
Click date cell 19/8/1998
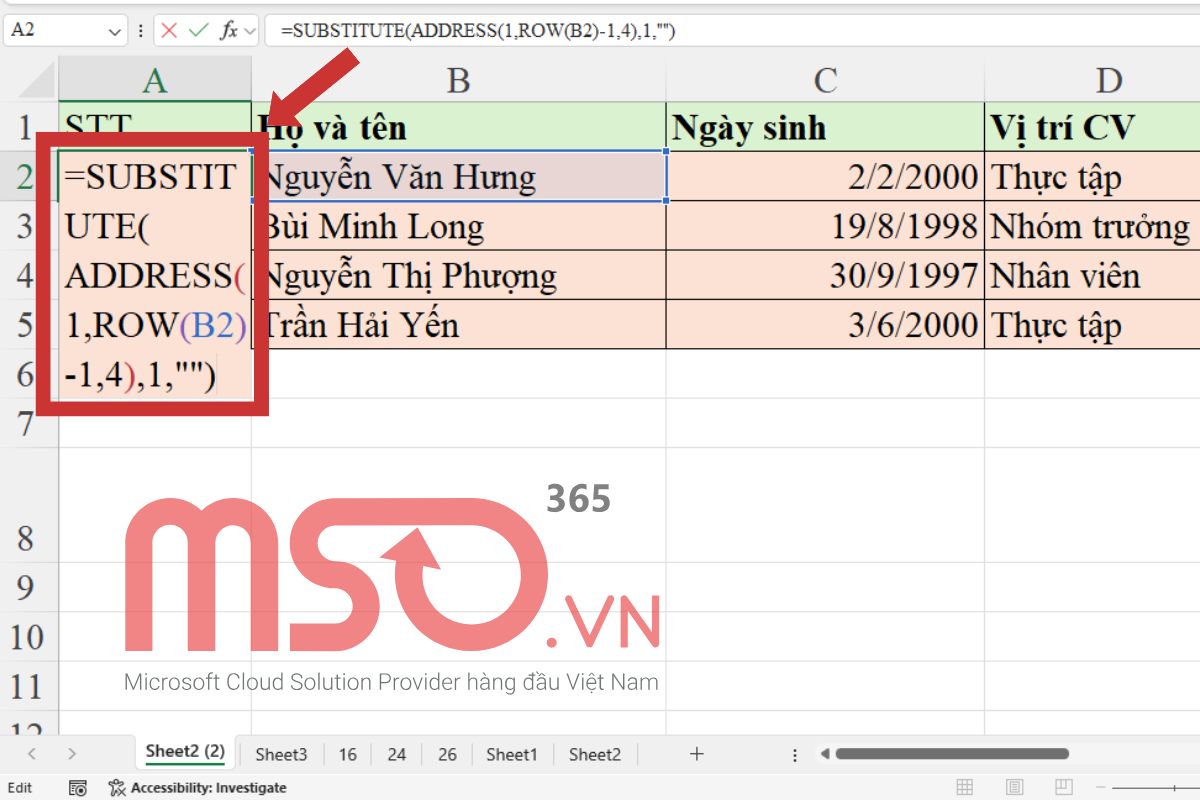tap(825, 226)
